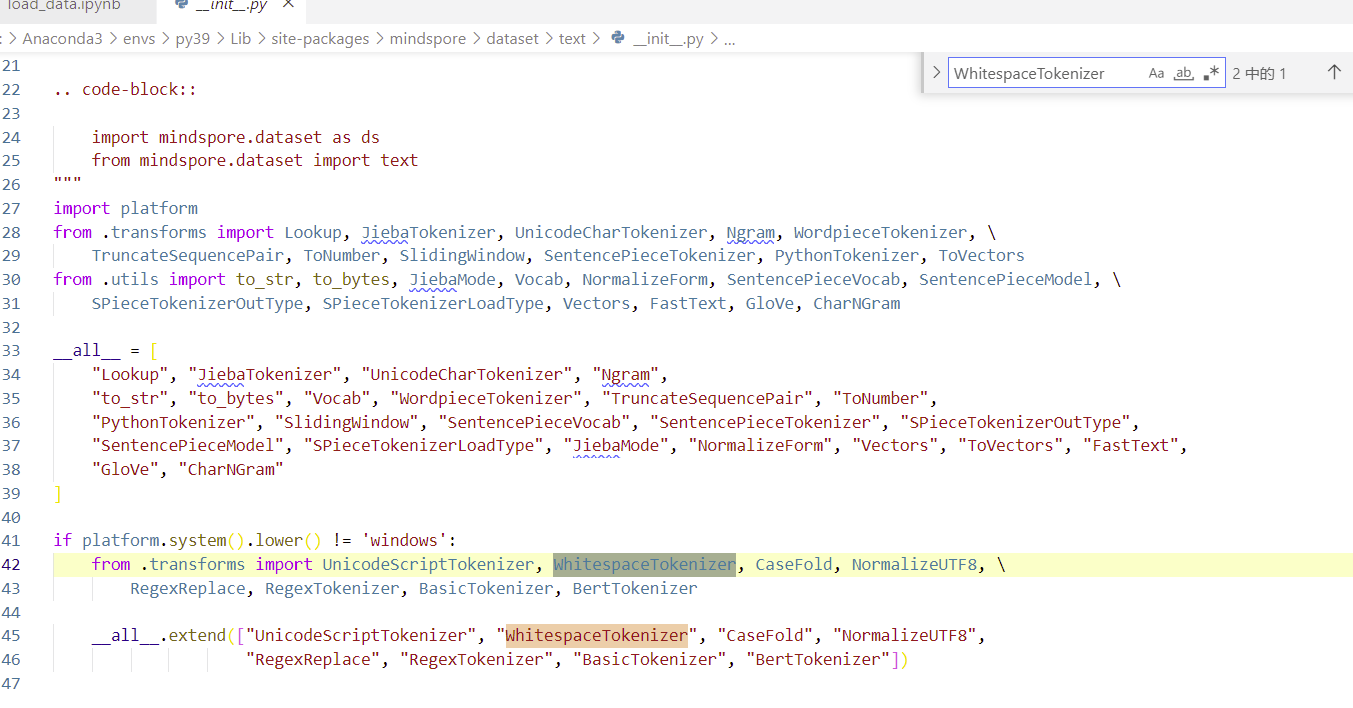1353x708 pixels.
Task: Click "NormalizeForm" string on line 37
Action: coord(761,445)
